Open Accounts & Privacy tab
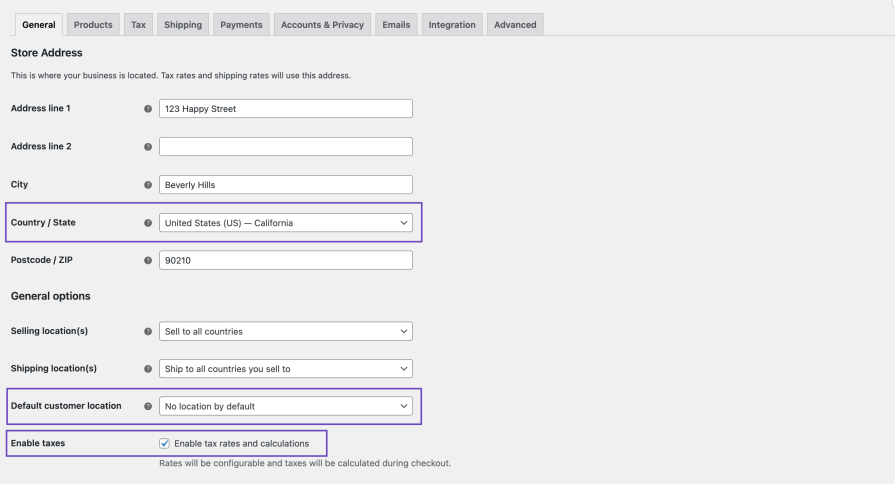This screenshot has height=484, width=895. 322,25
